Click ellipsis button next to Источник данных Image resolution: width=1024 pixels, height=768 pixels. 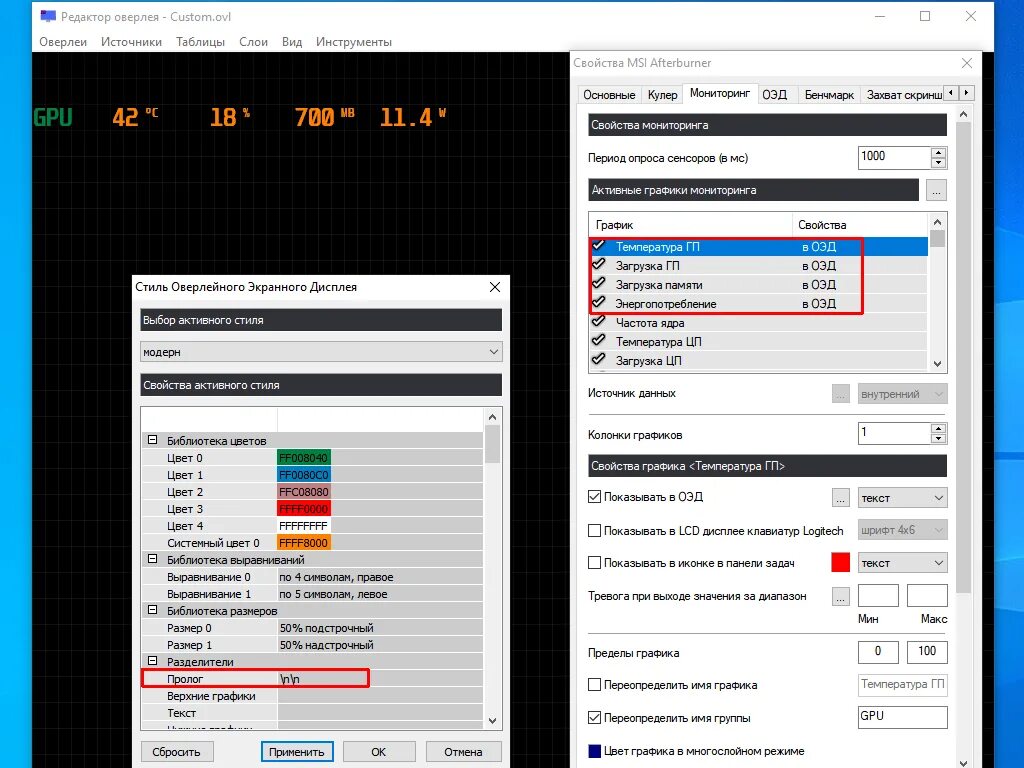pyautogui.click(x=840, y=394)
